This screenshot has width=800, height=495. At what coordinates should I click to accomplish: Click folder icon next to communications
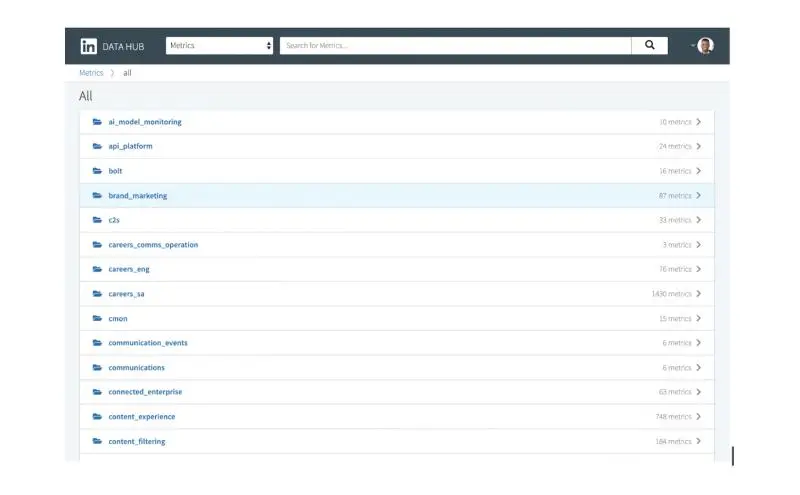click(x=97, y=367)
